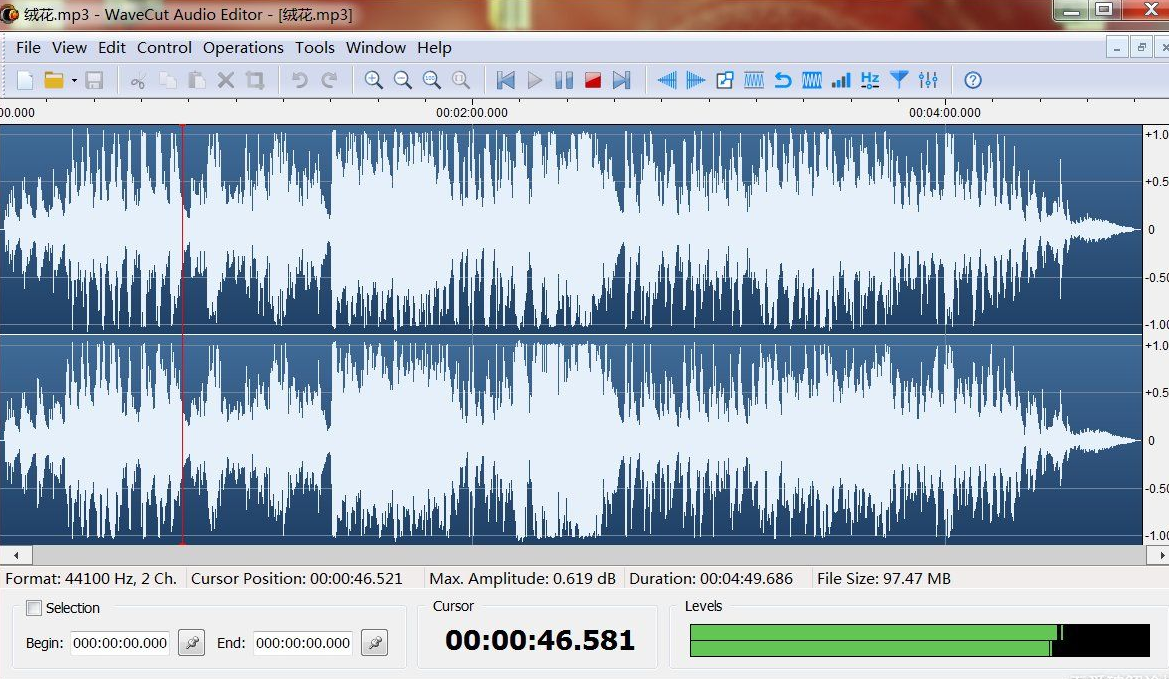
Task: Restore the inner document window
Action: pyautogui.click(x=1141, y=48)
